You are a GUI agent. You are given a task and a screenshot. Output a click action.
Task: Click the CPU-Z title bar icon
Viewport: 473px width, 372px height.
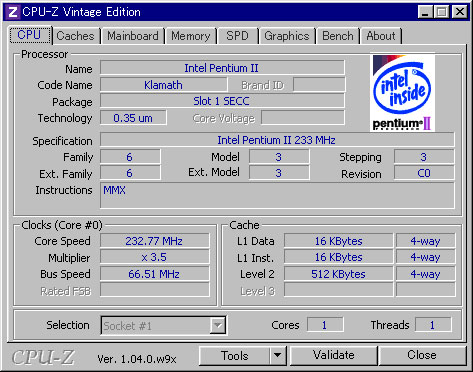(13, 12)
